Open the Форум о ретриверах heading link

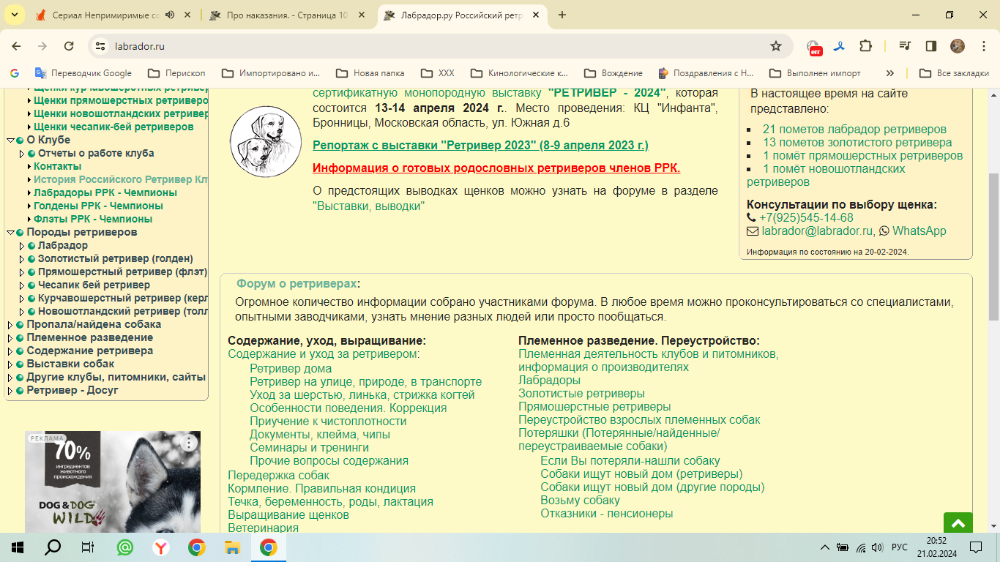297,283
